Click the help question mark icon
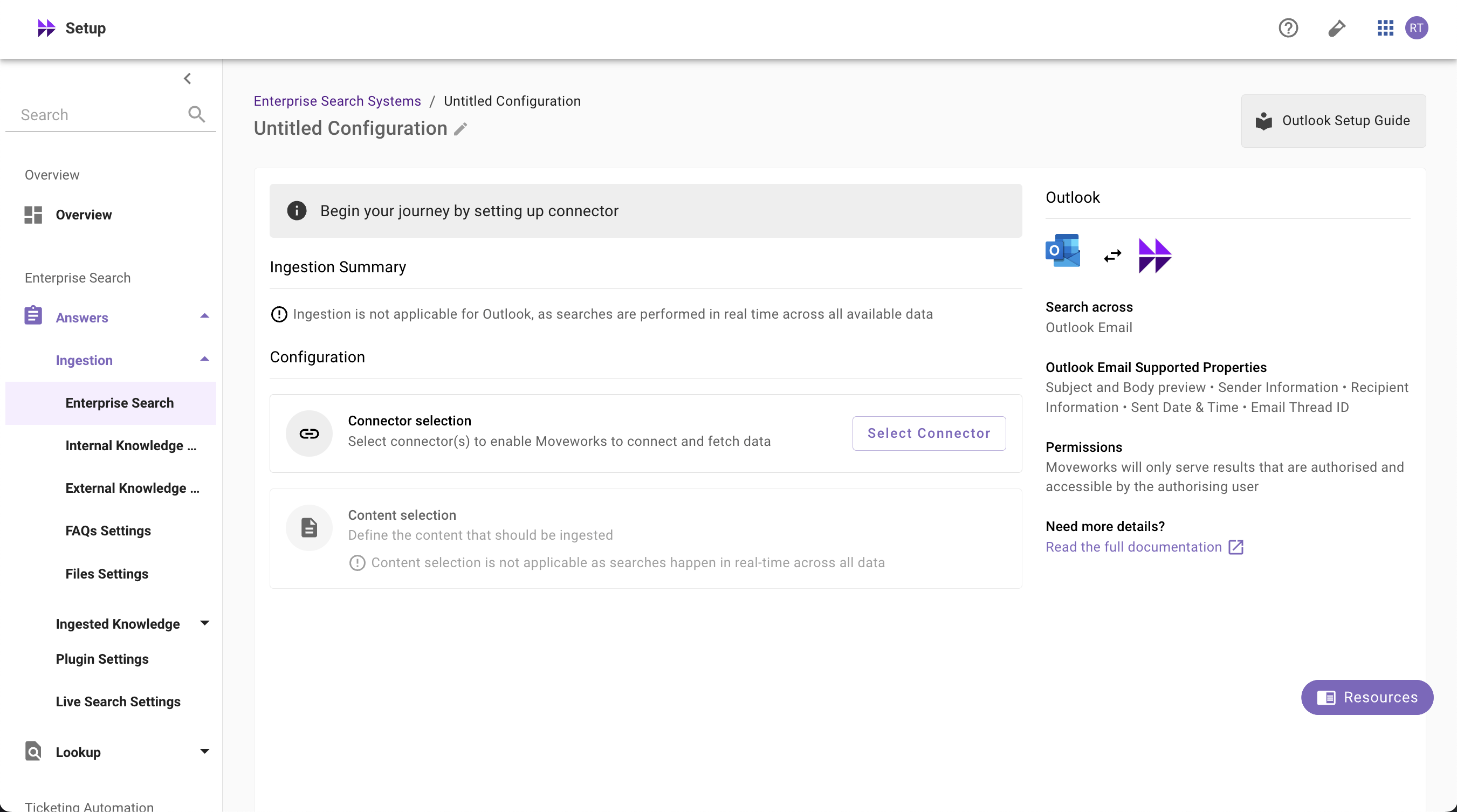1457x812 pixels. (1288, 27)
